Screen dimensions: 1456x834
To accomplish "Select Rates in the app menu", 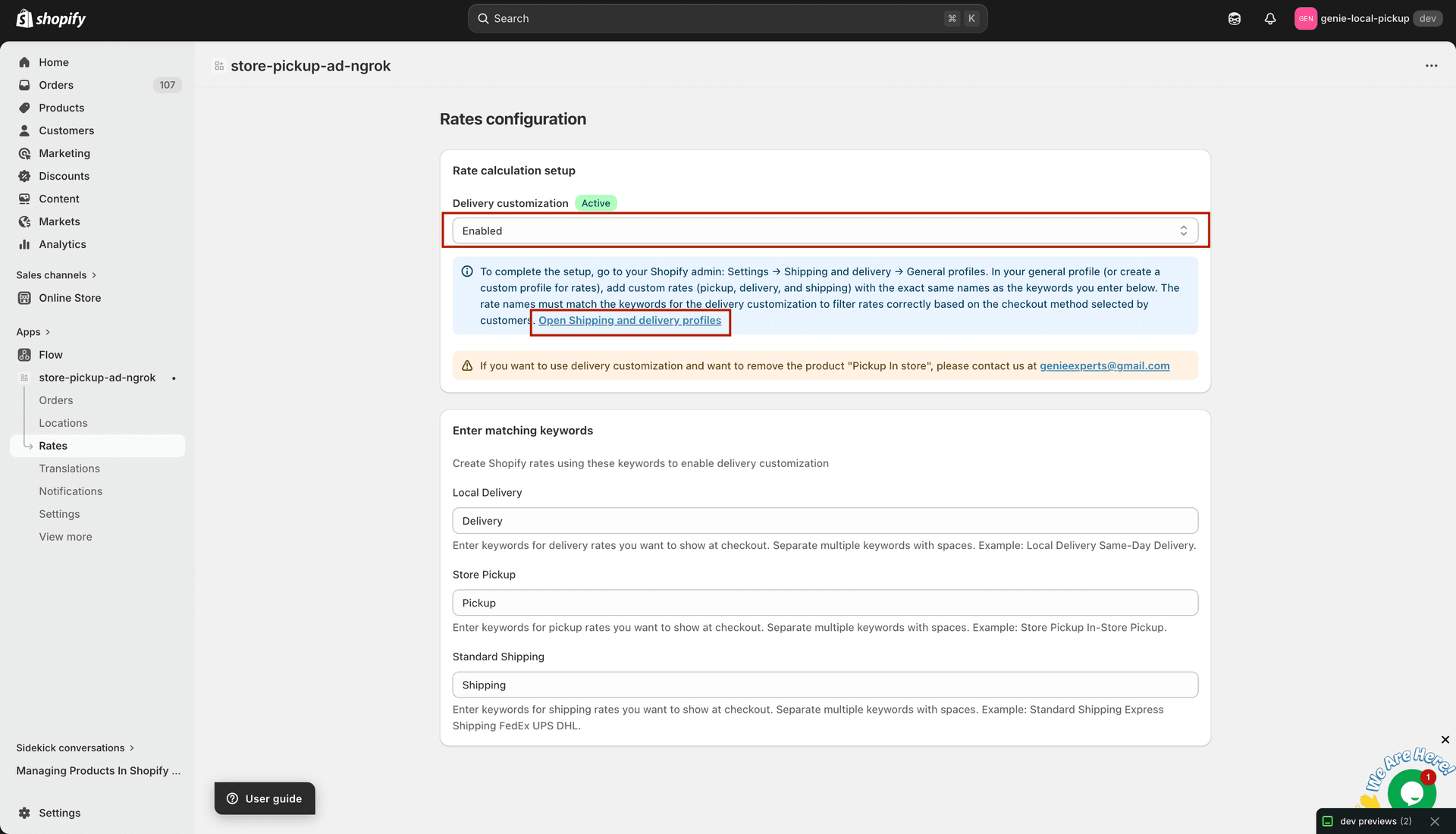I will 53,446.
